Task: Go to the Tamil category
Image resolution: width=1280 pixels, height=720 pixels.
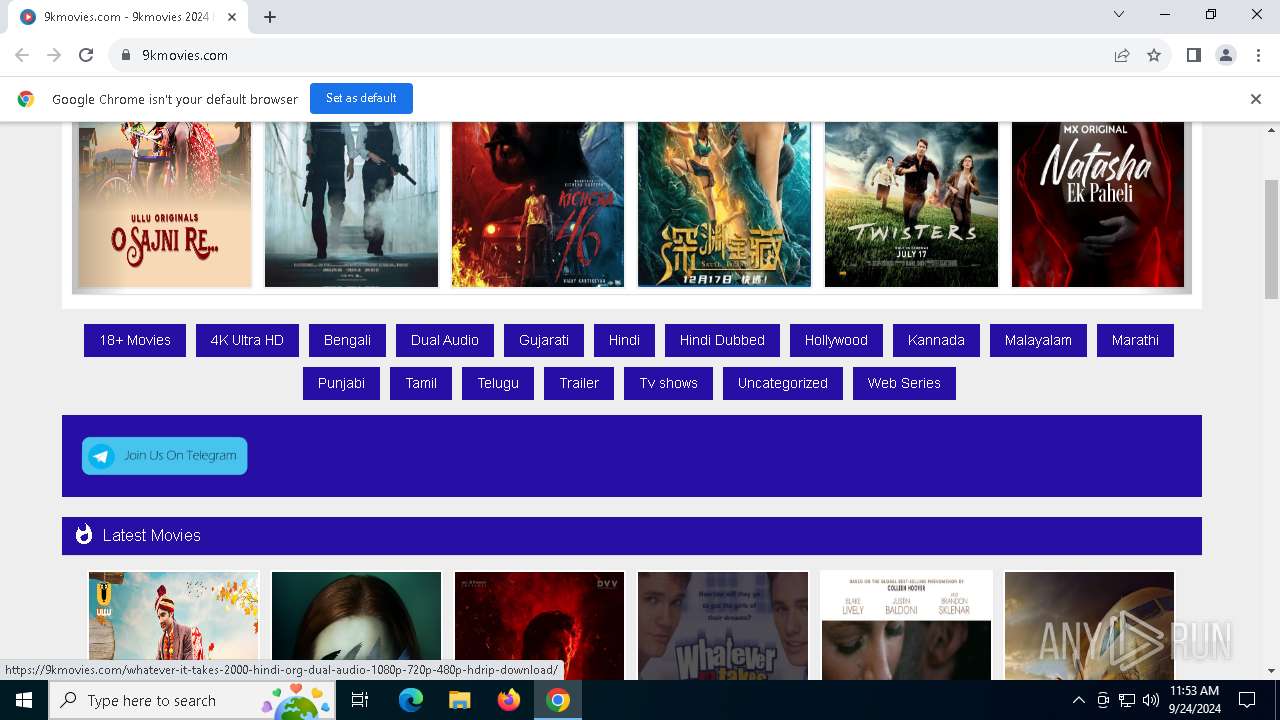Action: [x=421, y=383]
